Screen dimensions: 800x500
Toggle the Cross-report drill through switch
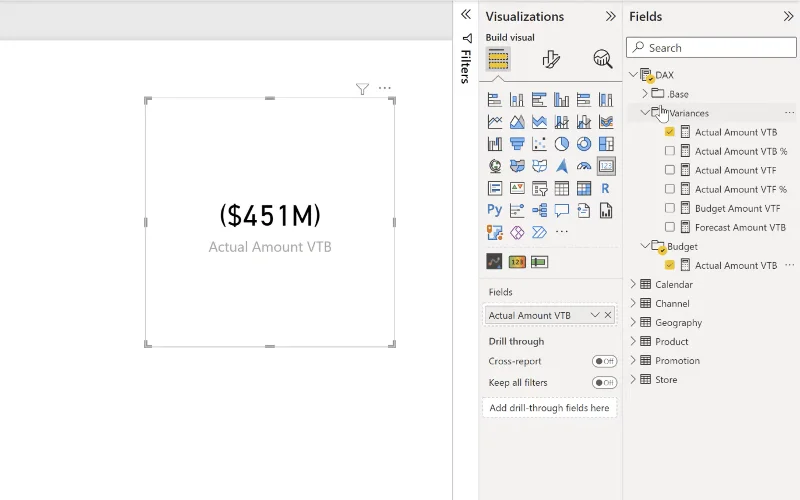[x=605, y=361]
